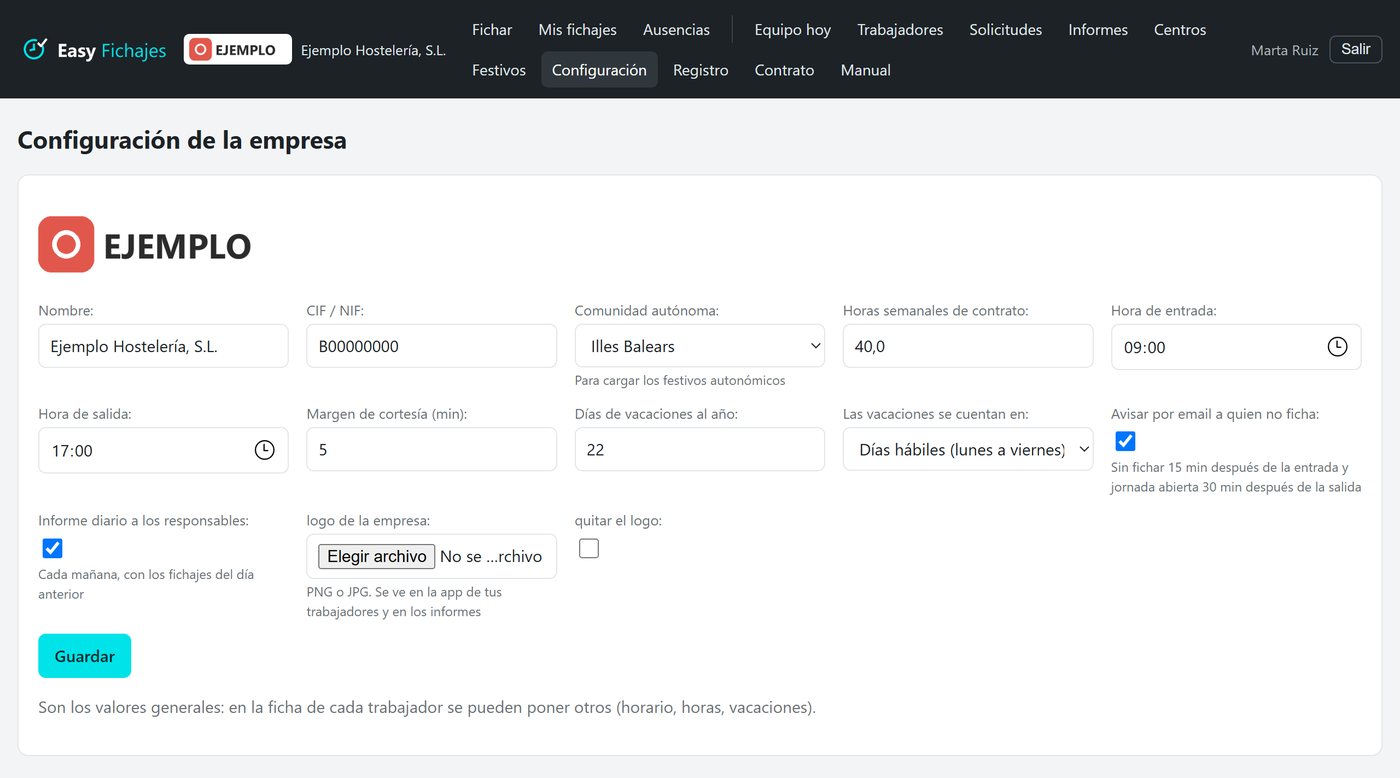Click the EJEMPLO company badge in header

point(238,49)
